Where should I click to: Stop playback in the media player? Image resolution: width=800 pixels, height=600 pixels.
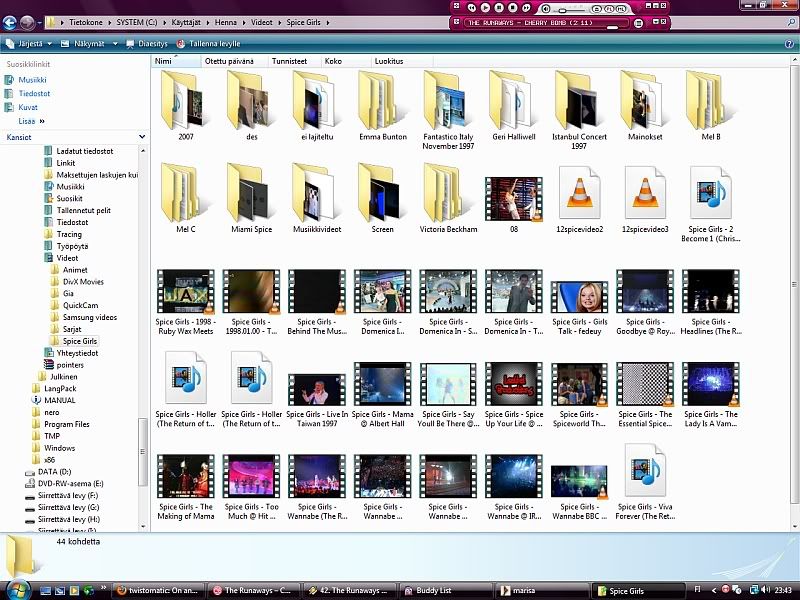(x=513, y=8)
